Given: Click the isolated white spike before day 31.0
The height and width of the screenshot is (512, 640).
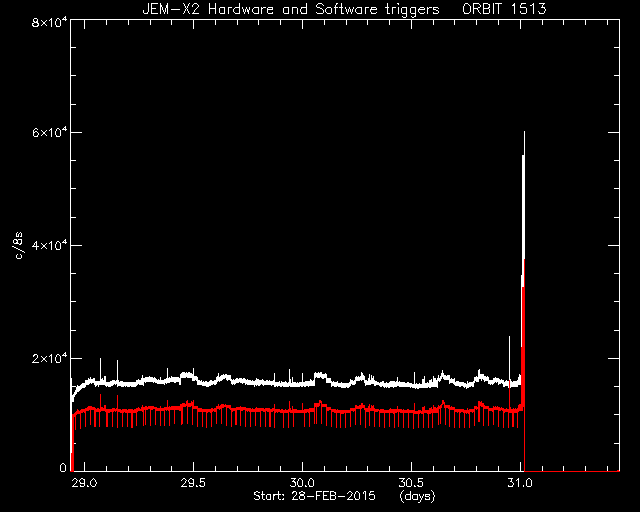Looking at the screenshot, I should pos(509,339).
